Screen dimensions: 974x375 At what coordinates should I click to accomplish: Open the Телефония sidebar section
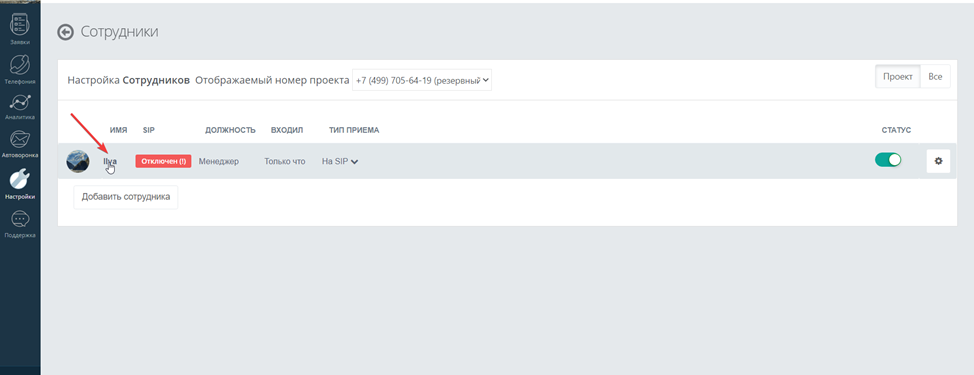pos(20,68)
